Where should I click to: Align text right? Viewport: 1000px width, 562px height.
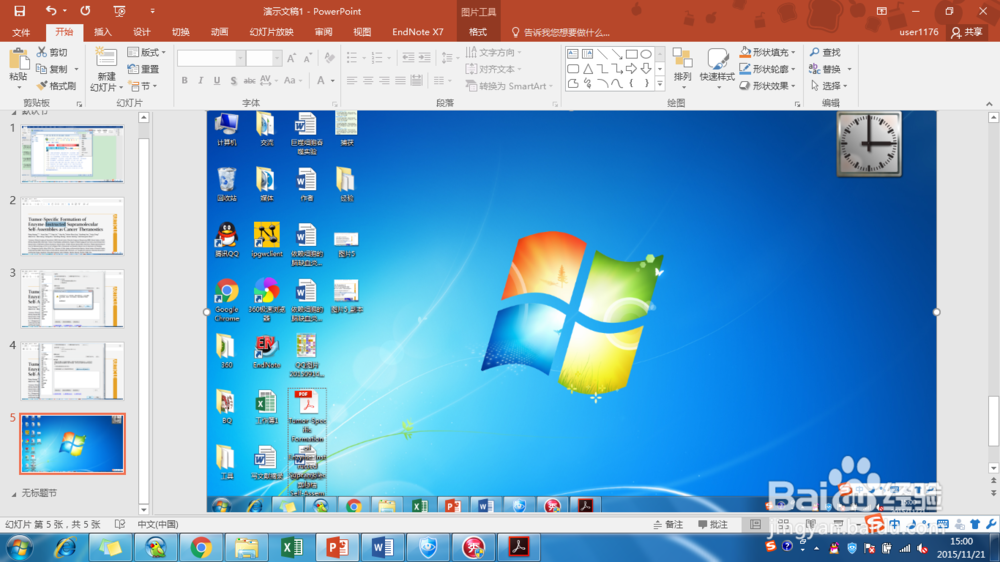coord(384,80)
